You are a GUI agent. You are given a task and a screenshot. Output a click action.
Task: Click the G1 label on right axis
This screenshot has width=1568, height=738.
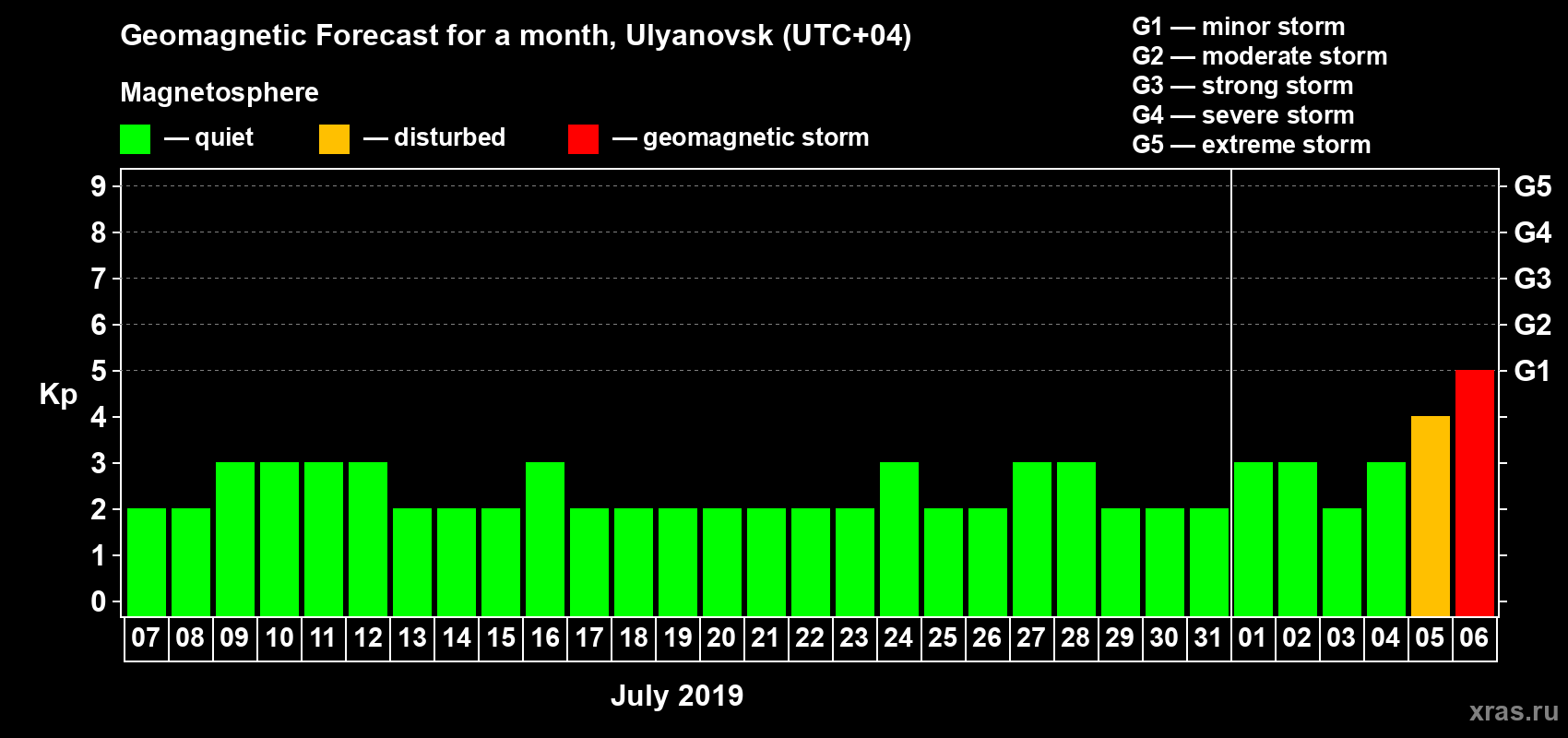coord(1532,371)
